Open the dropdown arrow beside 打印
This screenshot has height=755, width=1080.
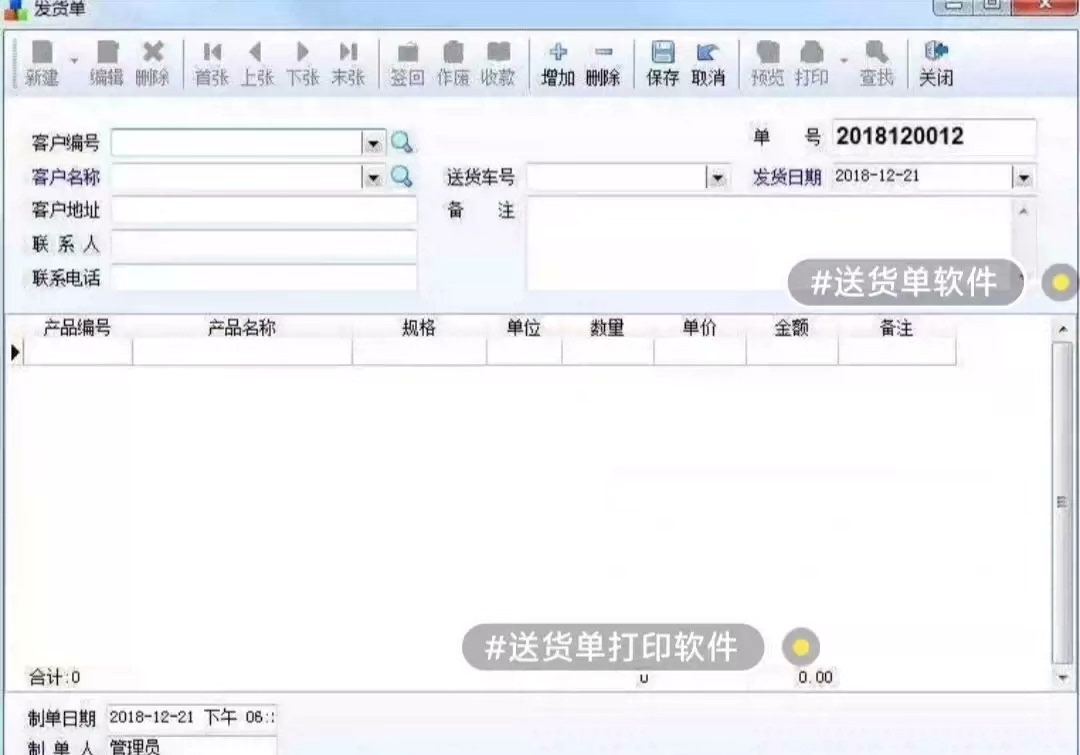coord(844,61)
